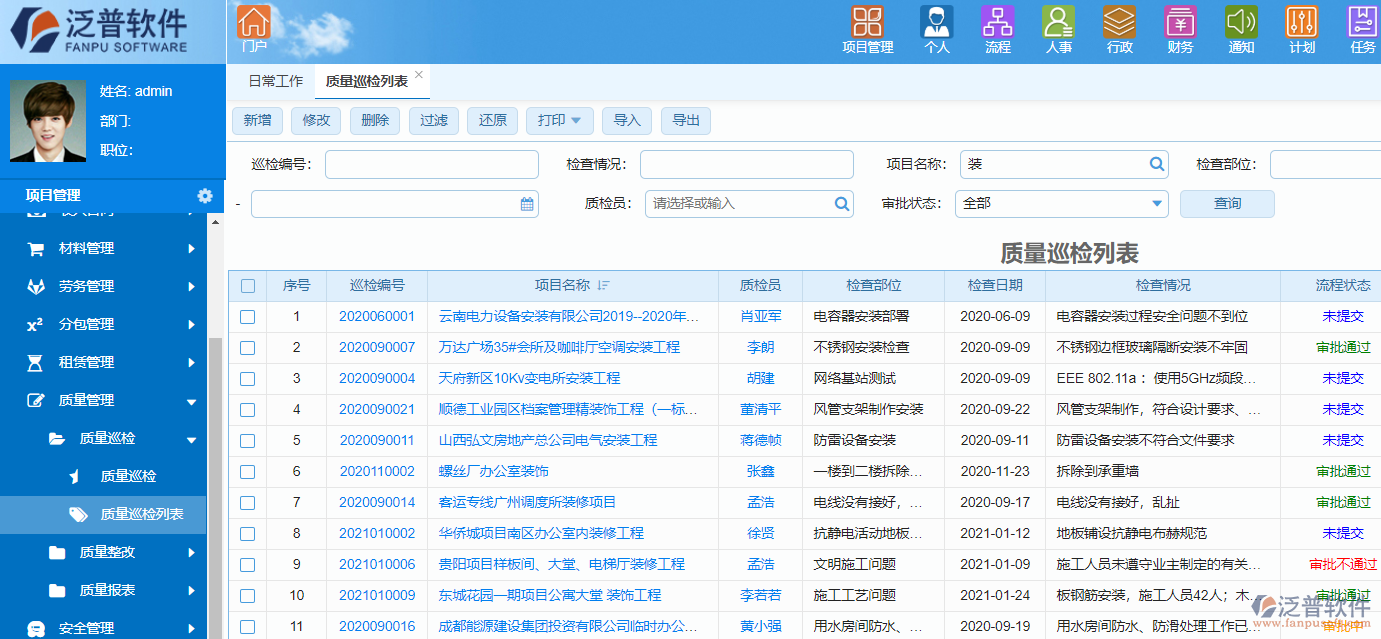This screenshot has height=639, width=1381.
Task: Toggle the select-all checkbox in table header
Action: (248, 286)
